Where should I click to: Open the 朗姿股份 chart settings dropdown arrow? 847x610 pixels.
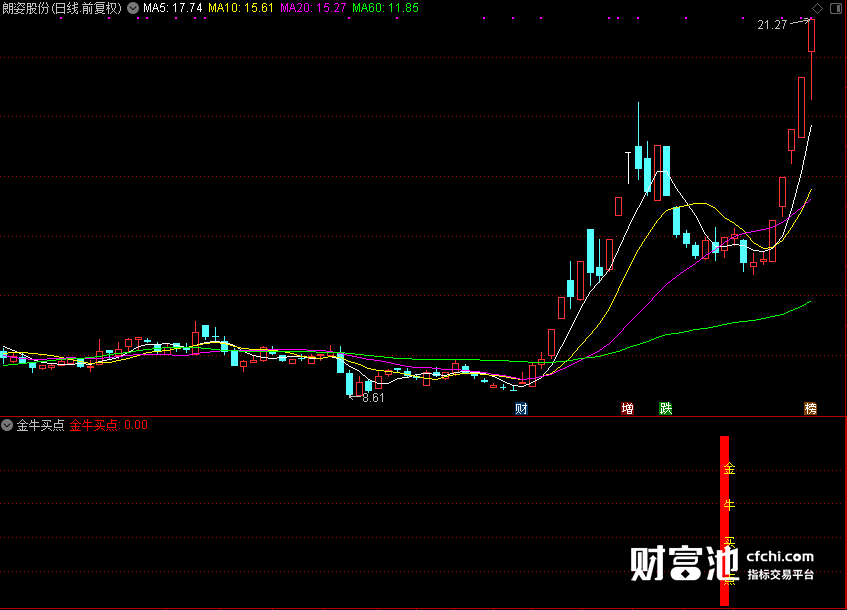(x=133, y=8)
